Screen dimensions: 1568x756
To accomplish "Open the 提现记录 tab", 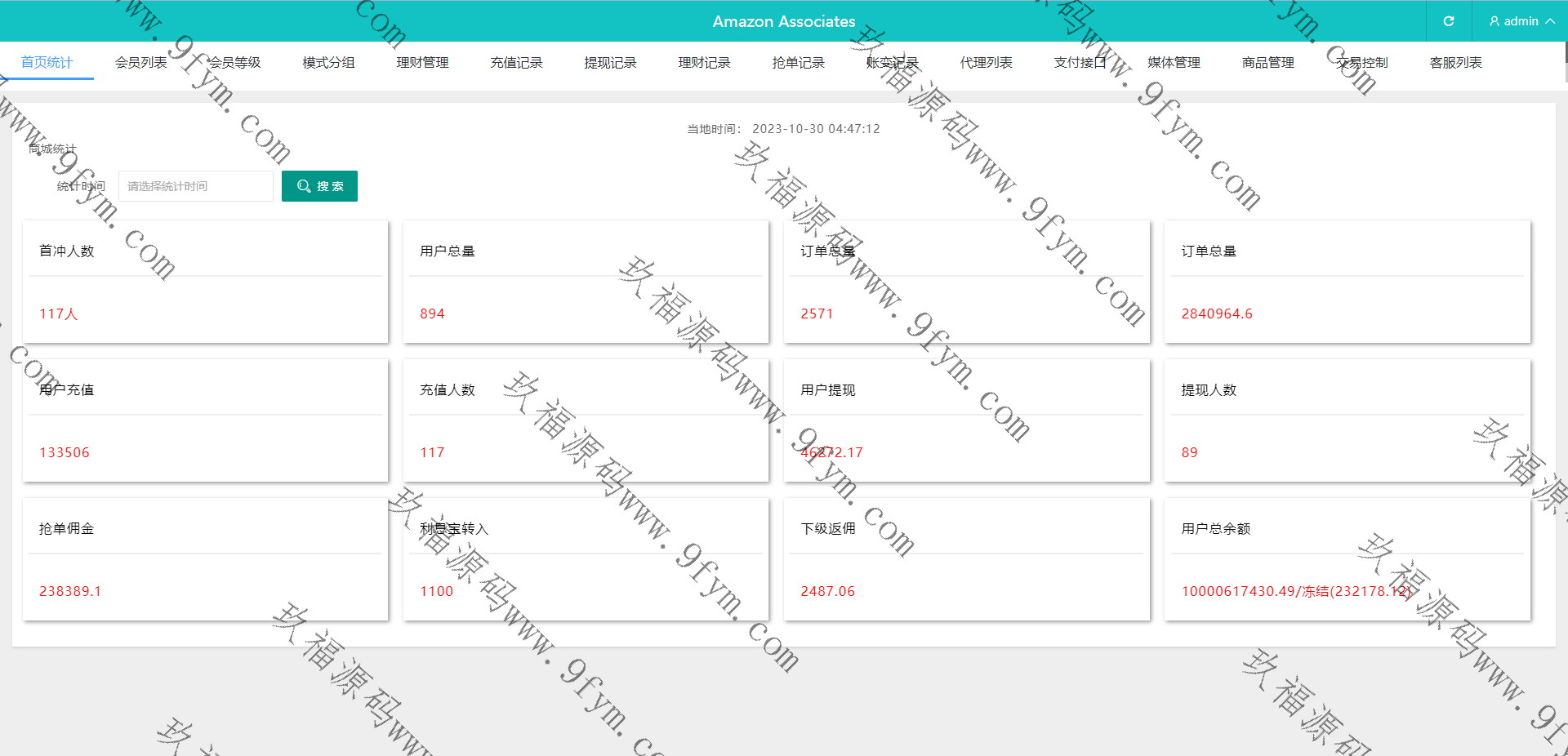I will tap(610, 63).
